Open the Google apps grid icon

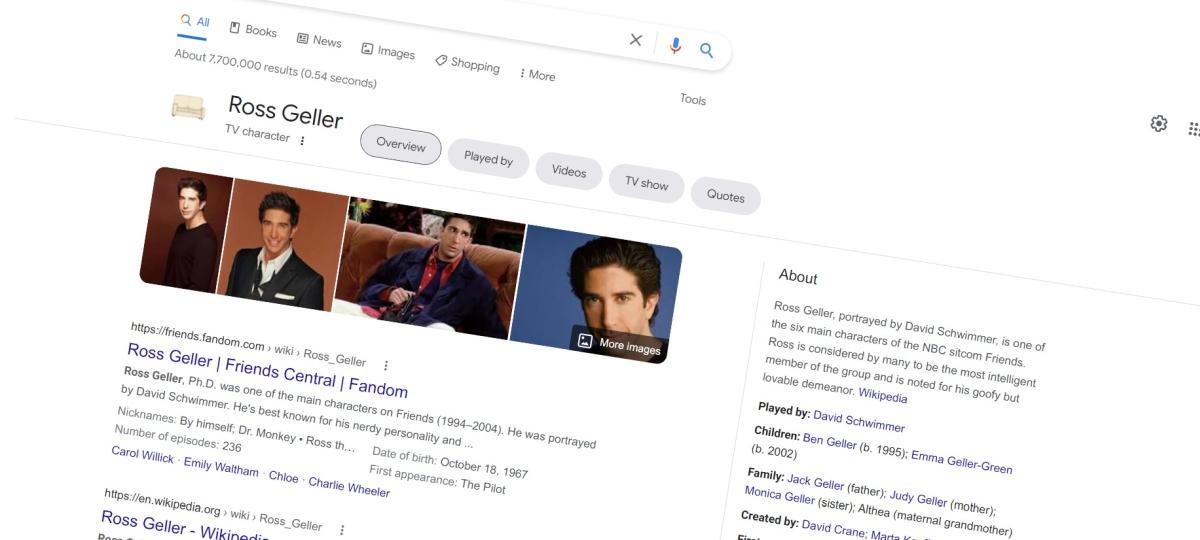click(1193, 129)
